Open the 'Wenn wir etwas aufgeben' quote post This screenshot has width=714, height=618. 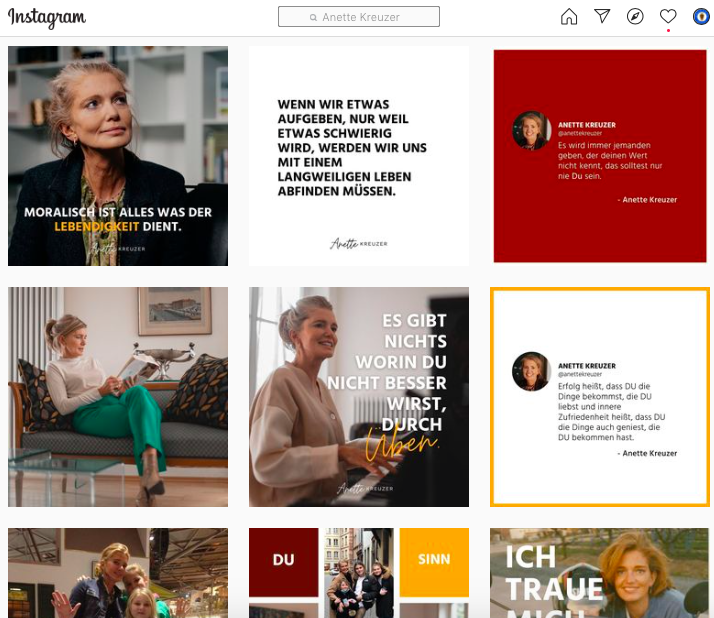point(359,156)
